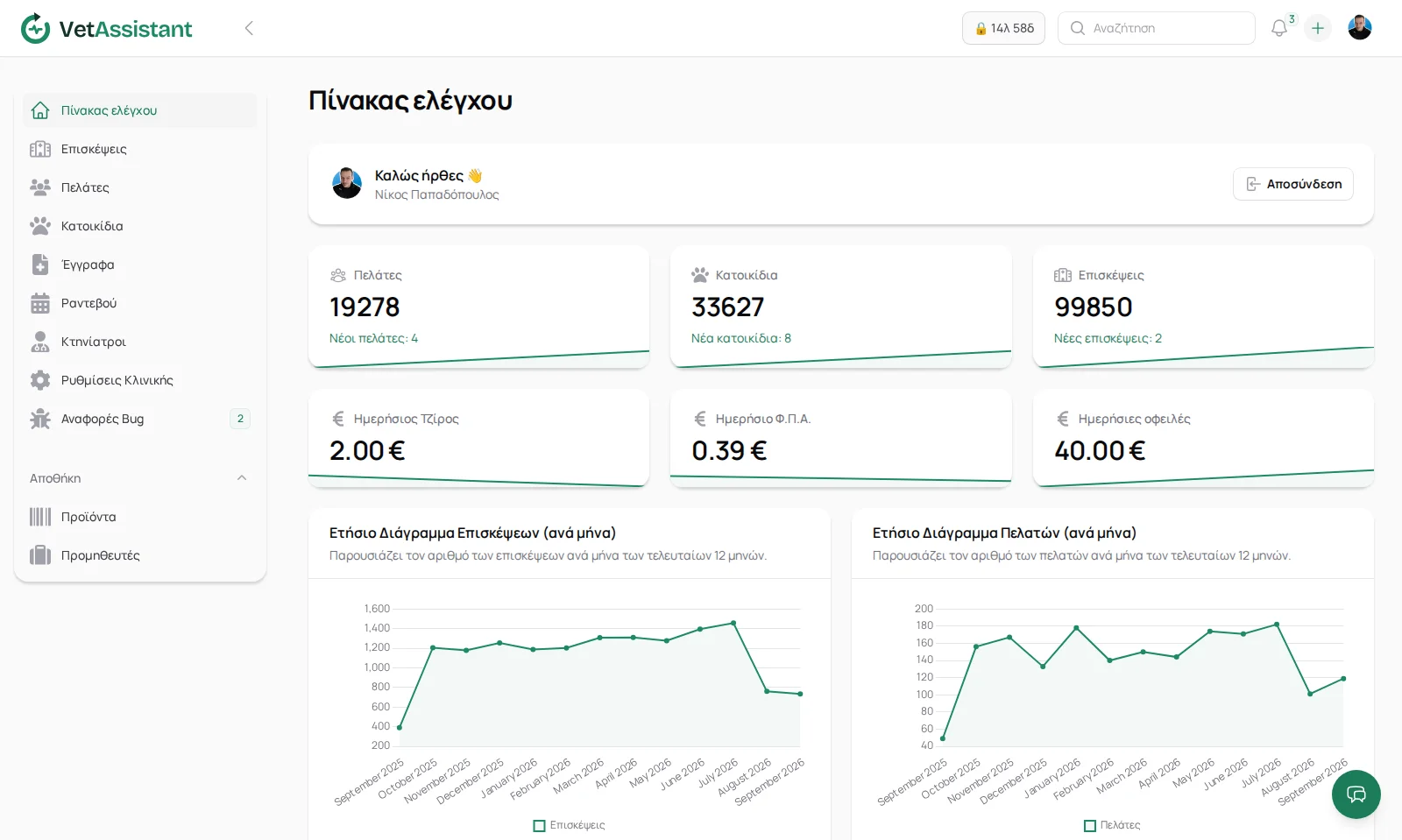The image size is (1402, 840).
Task: Click the Πελάτες card value 19278
Action: point(365,307)
